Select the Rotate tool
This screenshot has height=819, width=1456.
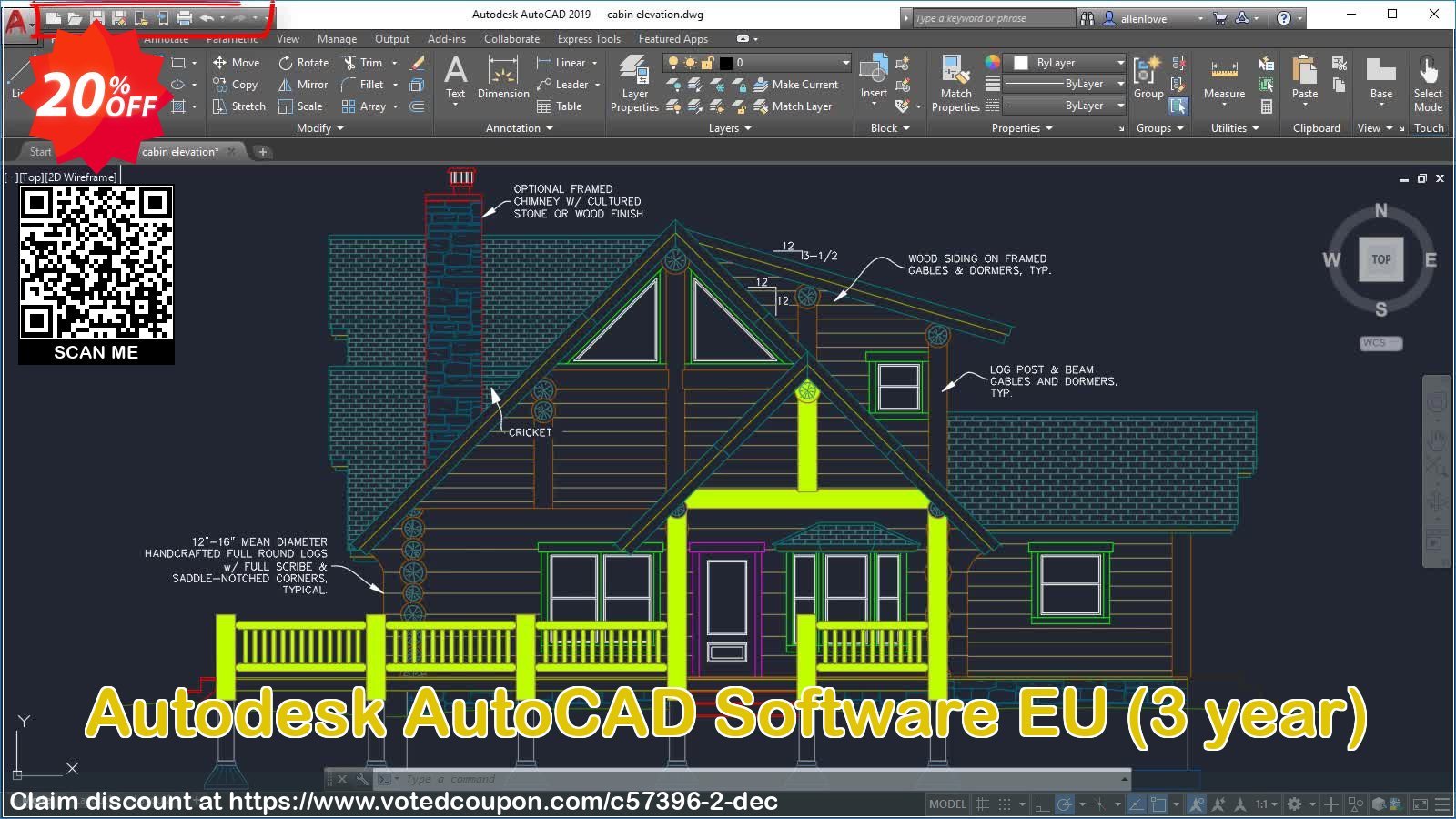tap(304, 63)
